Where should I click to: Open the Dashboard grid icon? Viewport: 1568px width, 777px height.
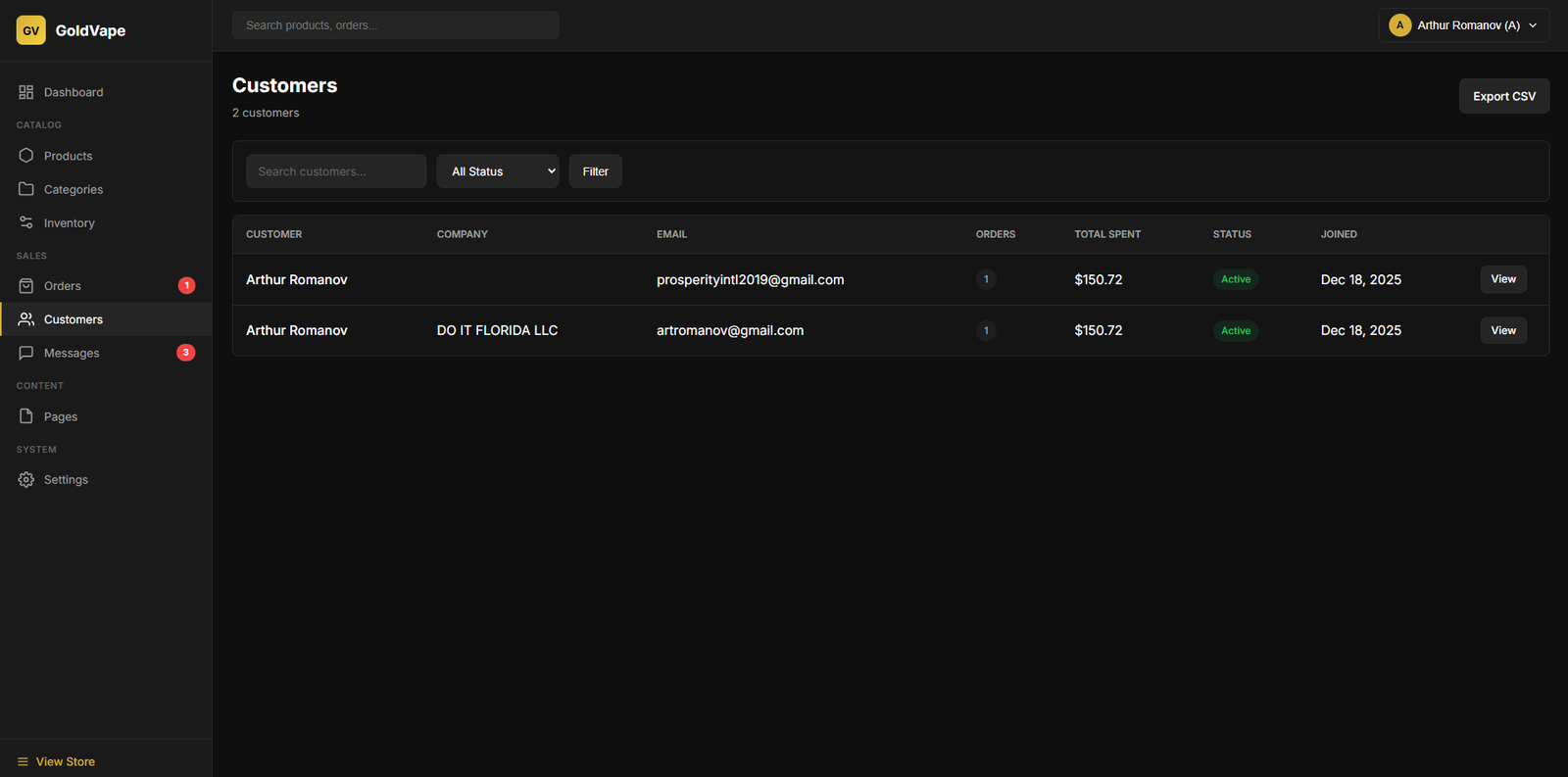coord(26,92)
